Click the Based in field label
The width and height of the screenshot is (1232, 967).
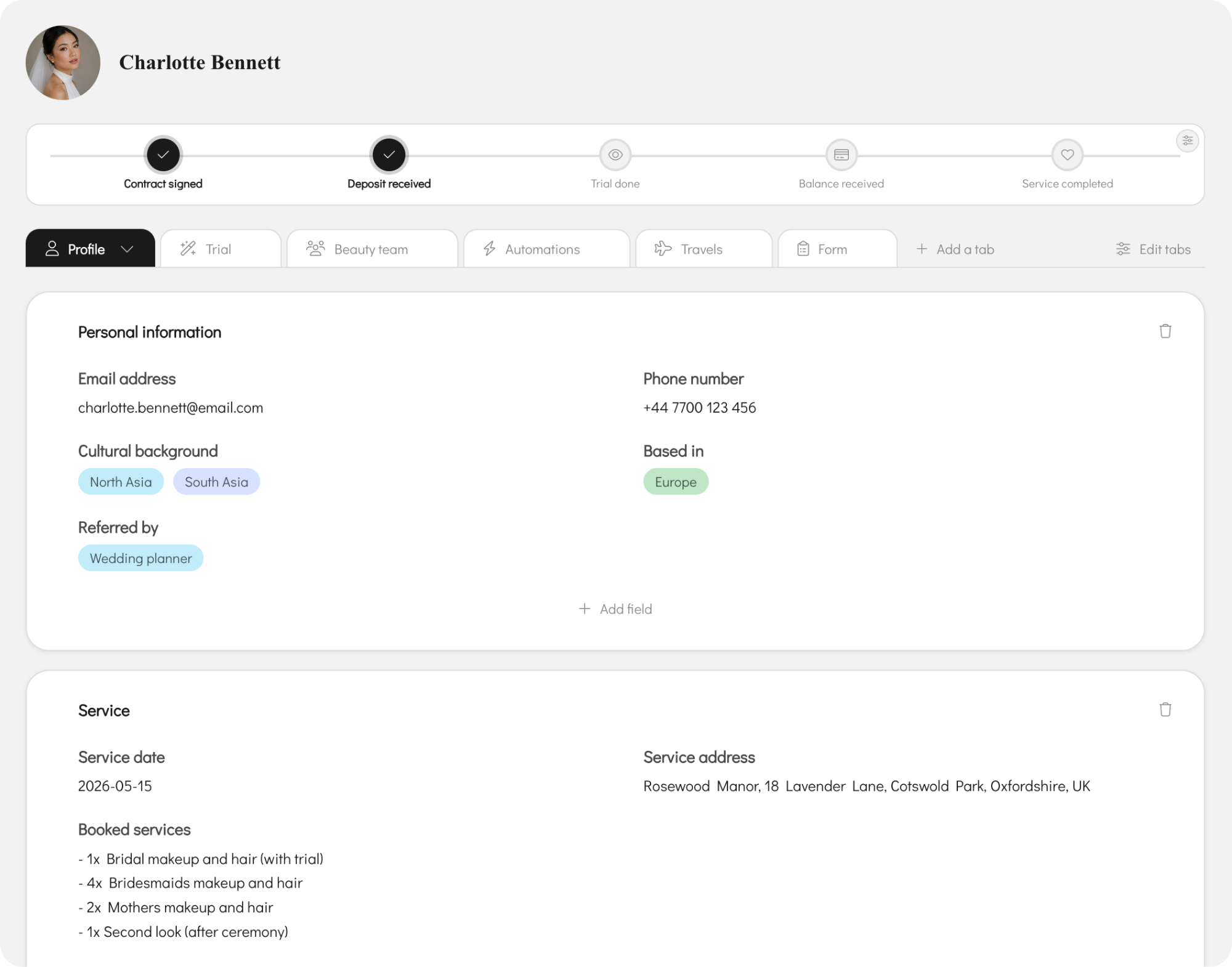pos(673,451)
